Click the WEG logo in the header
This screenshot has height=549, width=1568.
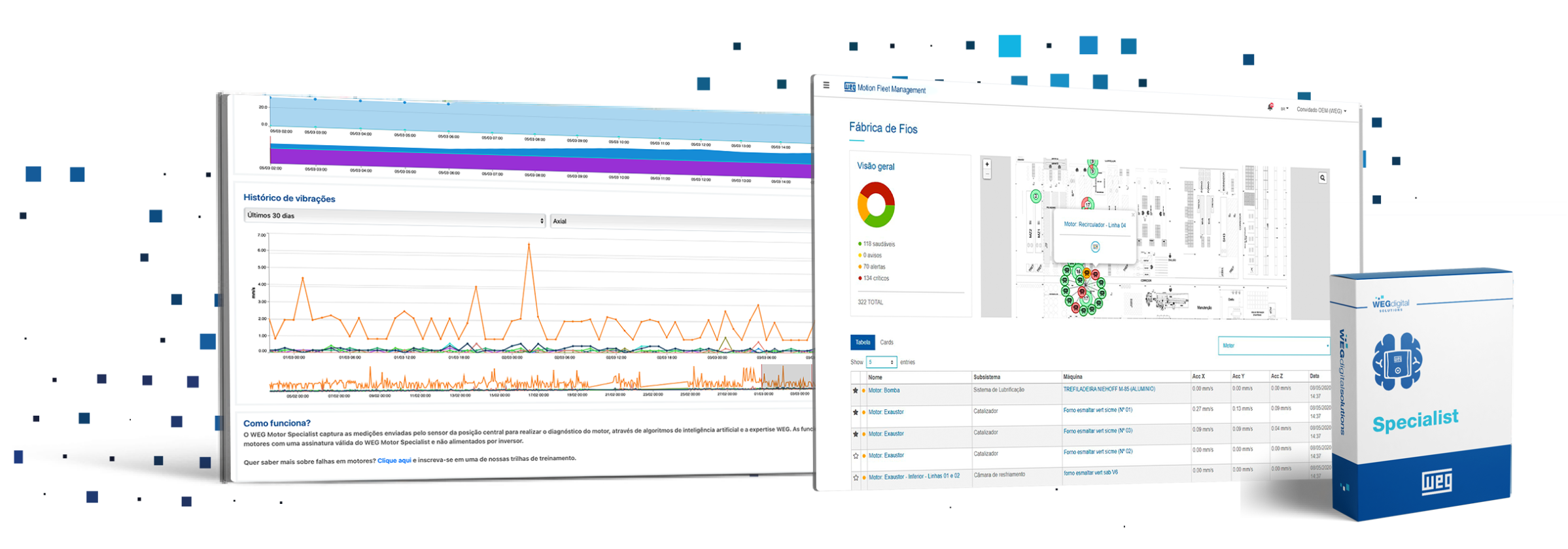coord(850,87)
